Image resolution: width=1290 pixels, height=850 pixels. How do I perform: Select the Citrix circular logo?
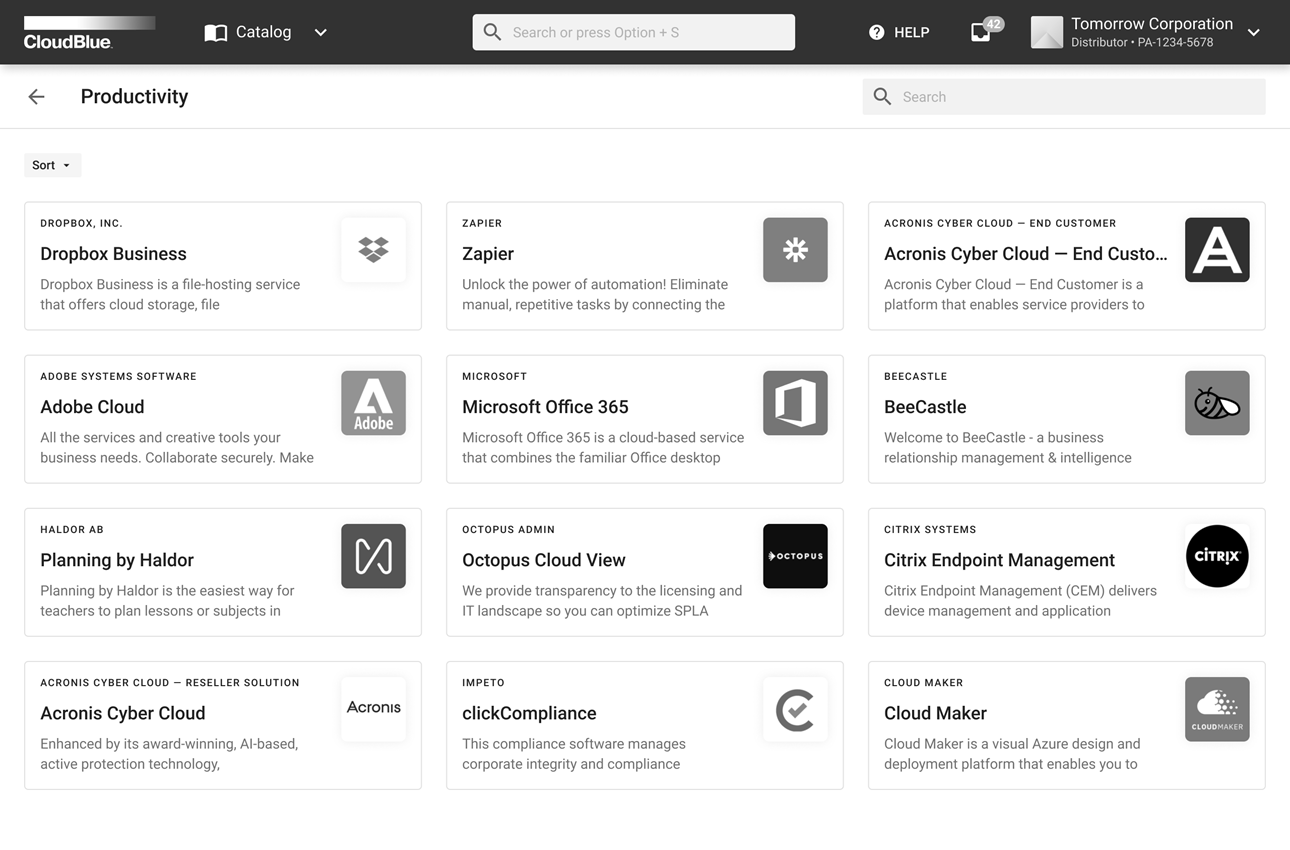[1217, 556]
